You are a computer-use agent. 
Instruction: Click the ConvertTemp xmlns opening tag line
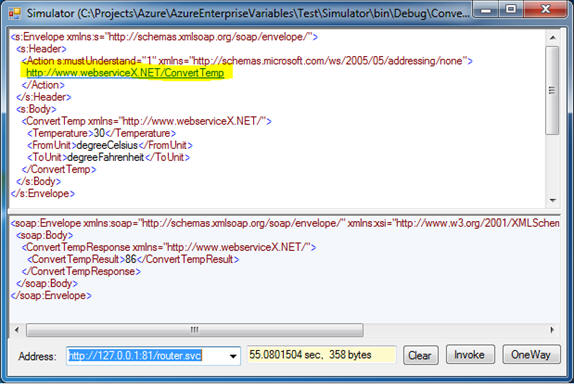[x=147, y=121]
